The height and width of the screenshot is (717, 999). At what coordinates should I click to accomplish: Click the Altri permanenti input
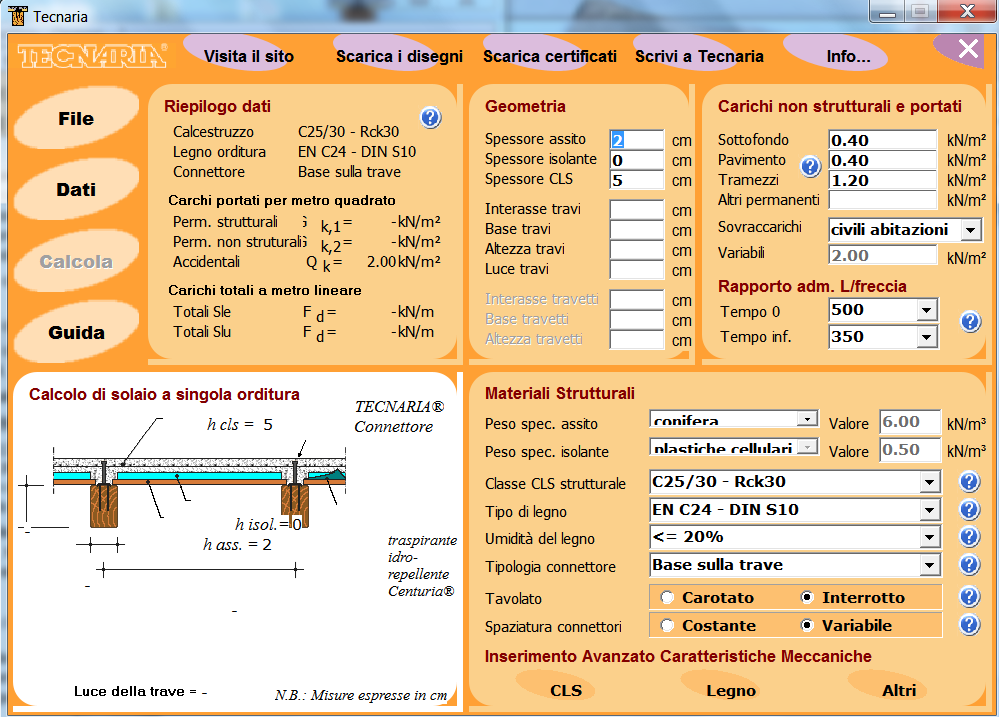[883, 199]
